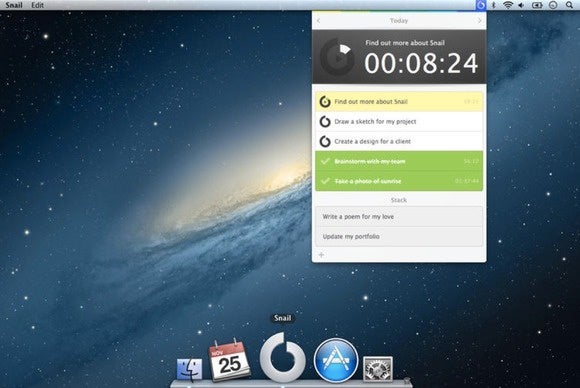Open the Snail menu in the menu bar
Screen dimensions: 580x388
(14, 5)
